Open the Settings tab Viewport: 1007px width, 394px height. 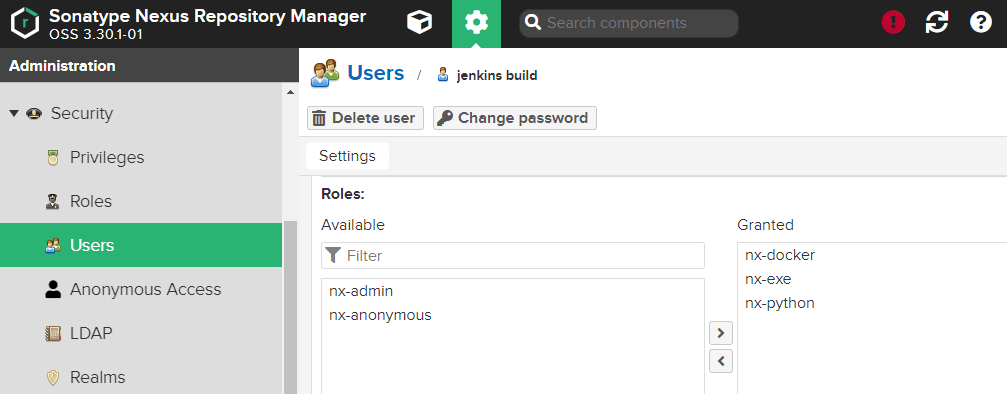point(347,156)
